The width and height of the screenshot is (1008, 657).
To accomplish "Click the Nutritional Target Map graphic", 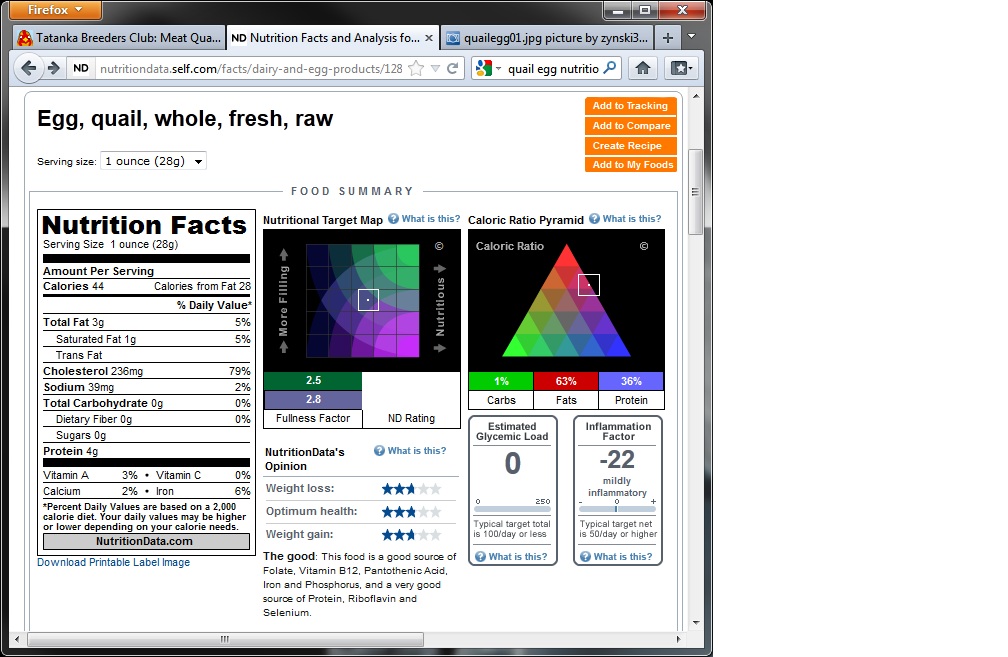I will point(362,300).
